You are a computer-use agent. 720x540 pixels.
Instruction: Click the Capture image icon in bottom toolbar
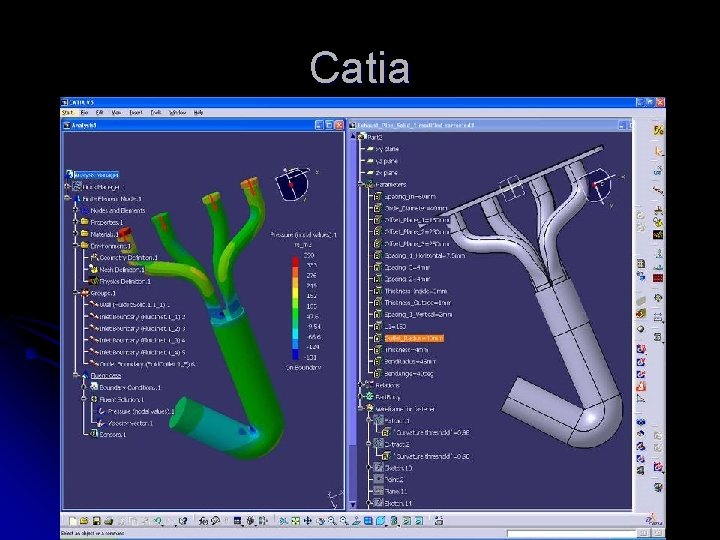439,521
